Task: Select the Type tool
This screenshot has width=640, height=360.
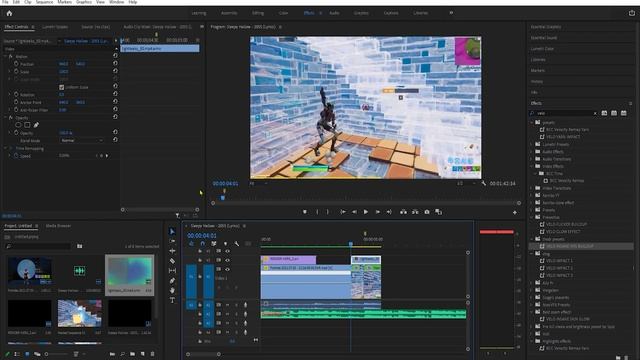Action: coord(172,300)
